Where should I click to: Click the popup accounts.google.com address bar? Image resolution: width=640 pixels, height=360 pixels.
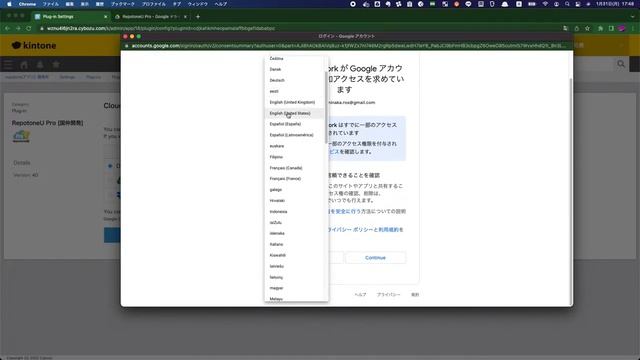click(347, 46)
